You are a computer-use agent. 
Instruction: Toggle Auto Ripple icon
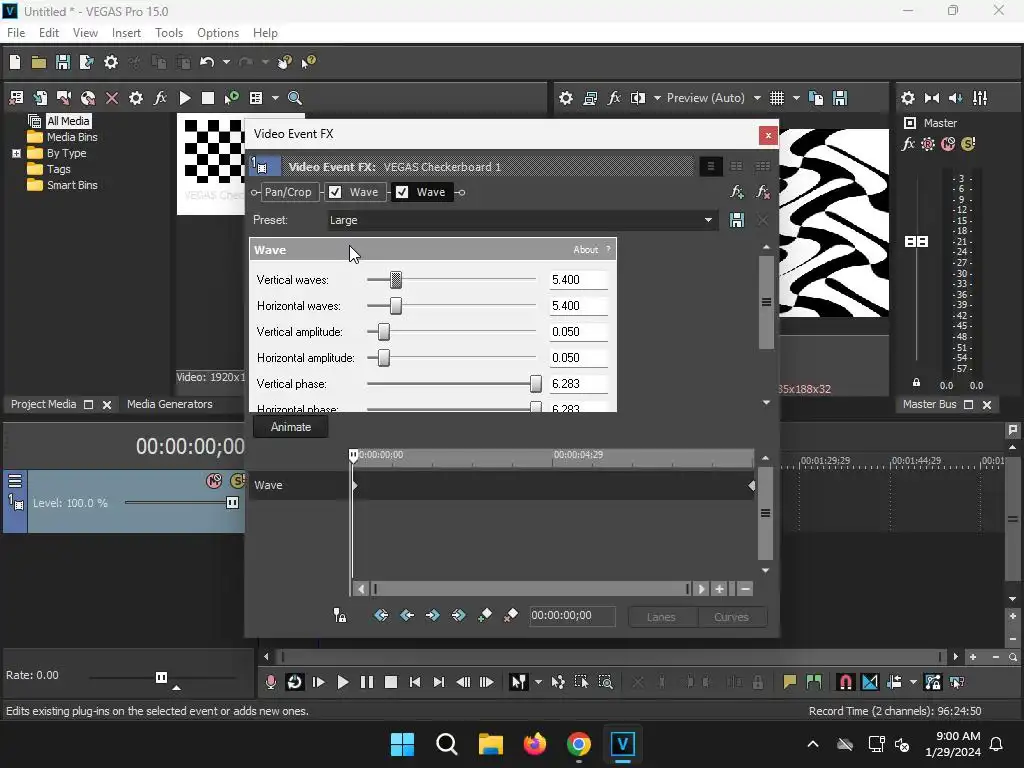tap(895, 682)
